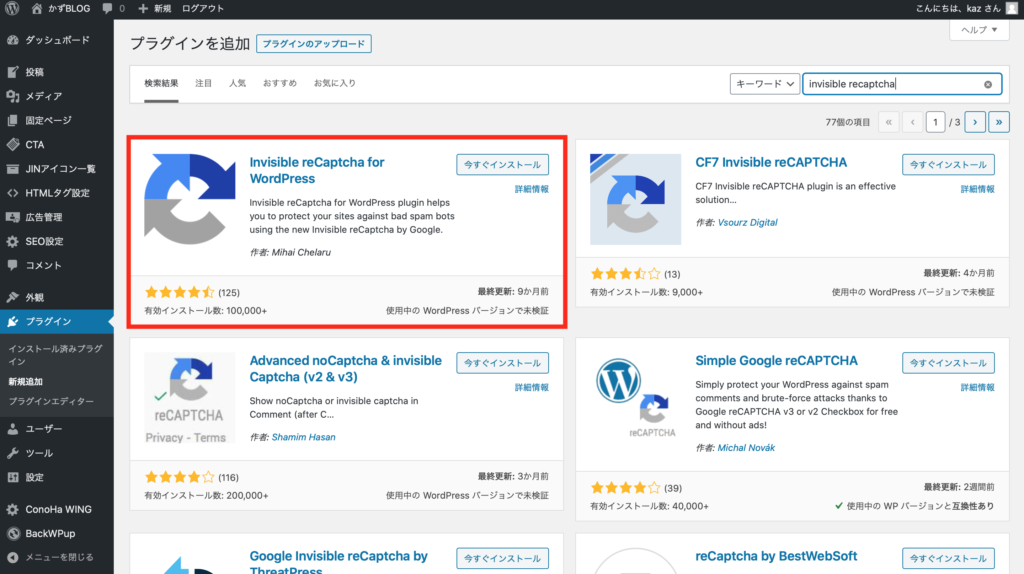1024x574 pixels.
Task: Open プラグインエディター submenu item
Action: [51, 401]
